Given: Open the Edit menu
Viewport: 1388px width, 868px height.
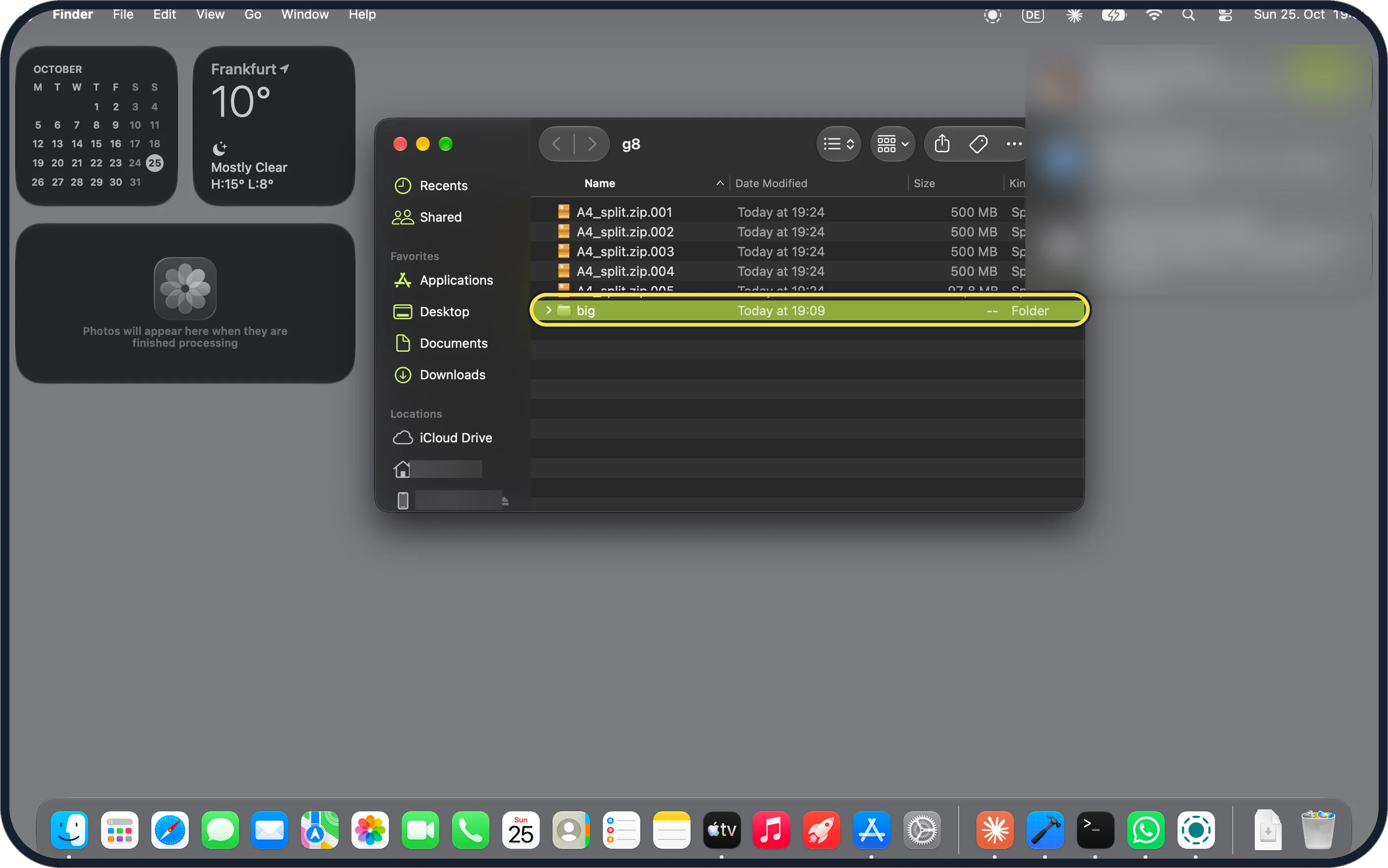Looking at the screenshot, I should 164,14.
